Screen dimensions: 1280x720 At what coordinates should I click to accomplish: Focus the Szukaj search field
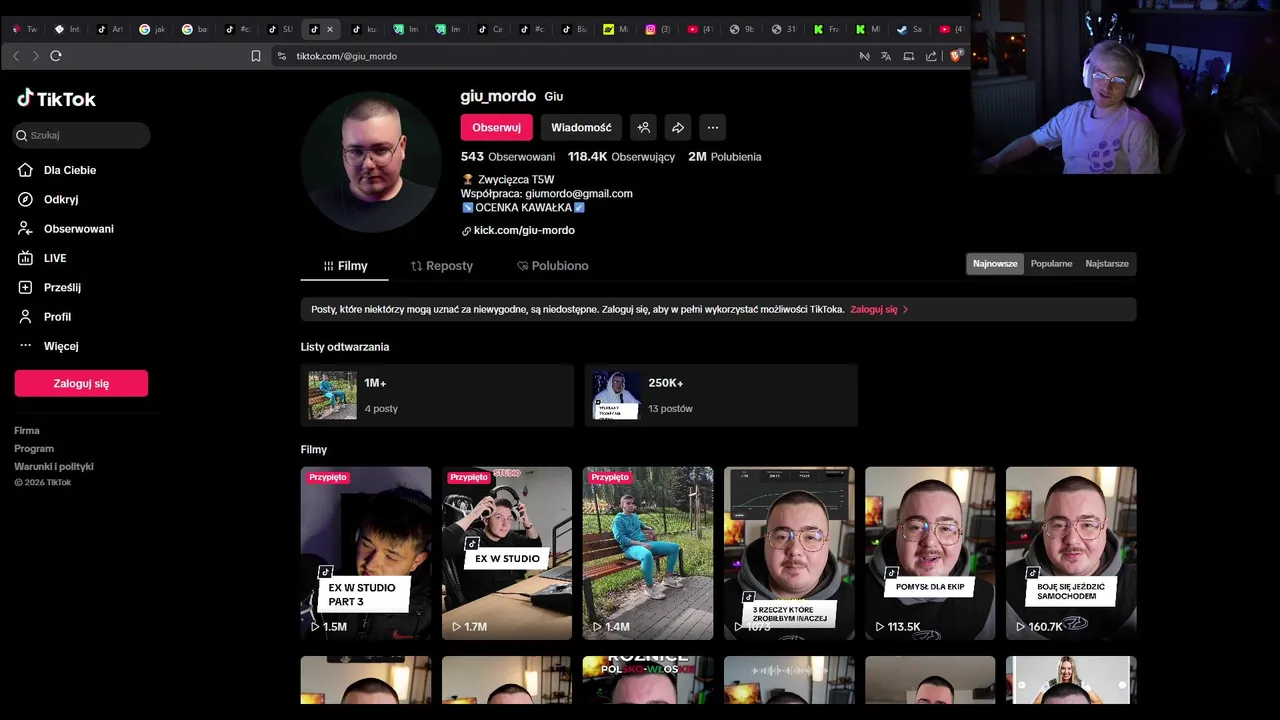82,135
